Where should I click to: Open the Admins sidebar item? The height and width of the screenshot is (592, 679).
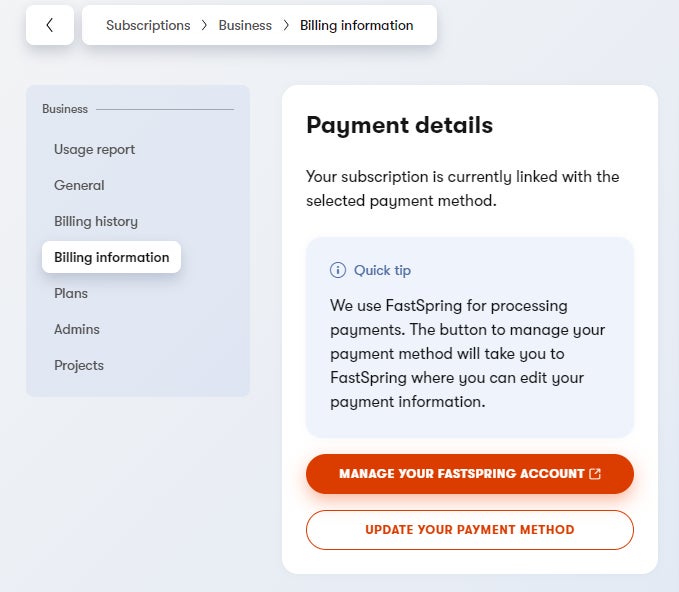pyautogui.click(x=77, y=329)
